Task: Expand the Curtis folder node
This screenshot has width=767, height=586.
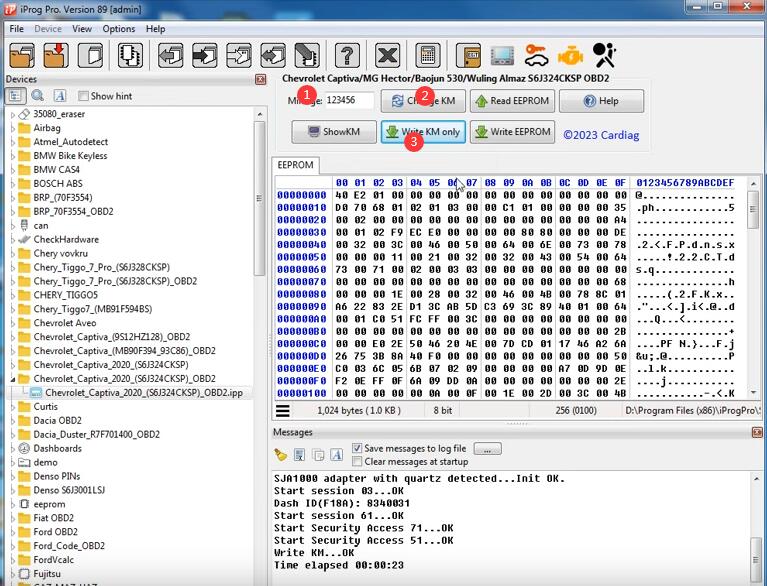Action: pos(13,407)
